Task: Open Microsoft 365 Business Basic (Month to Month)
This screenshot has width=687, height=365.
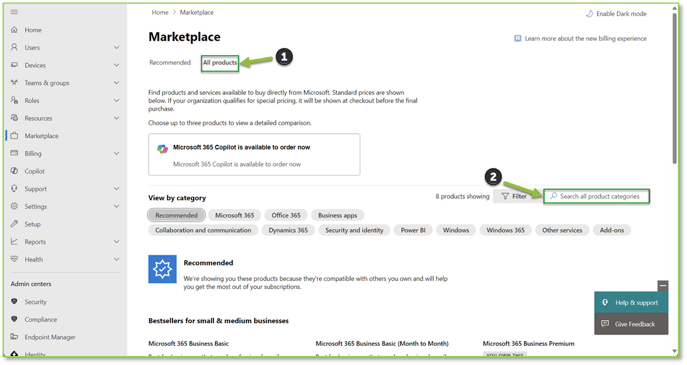Action: 382,344
